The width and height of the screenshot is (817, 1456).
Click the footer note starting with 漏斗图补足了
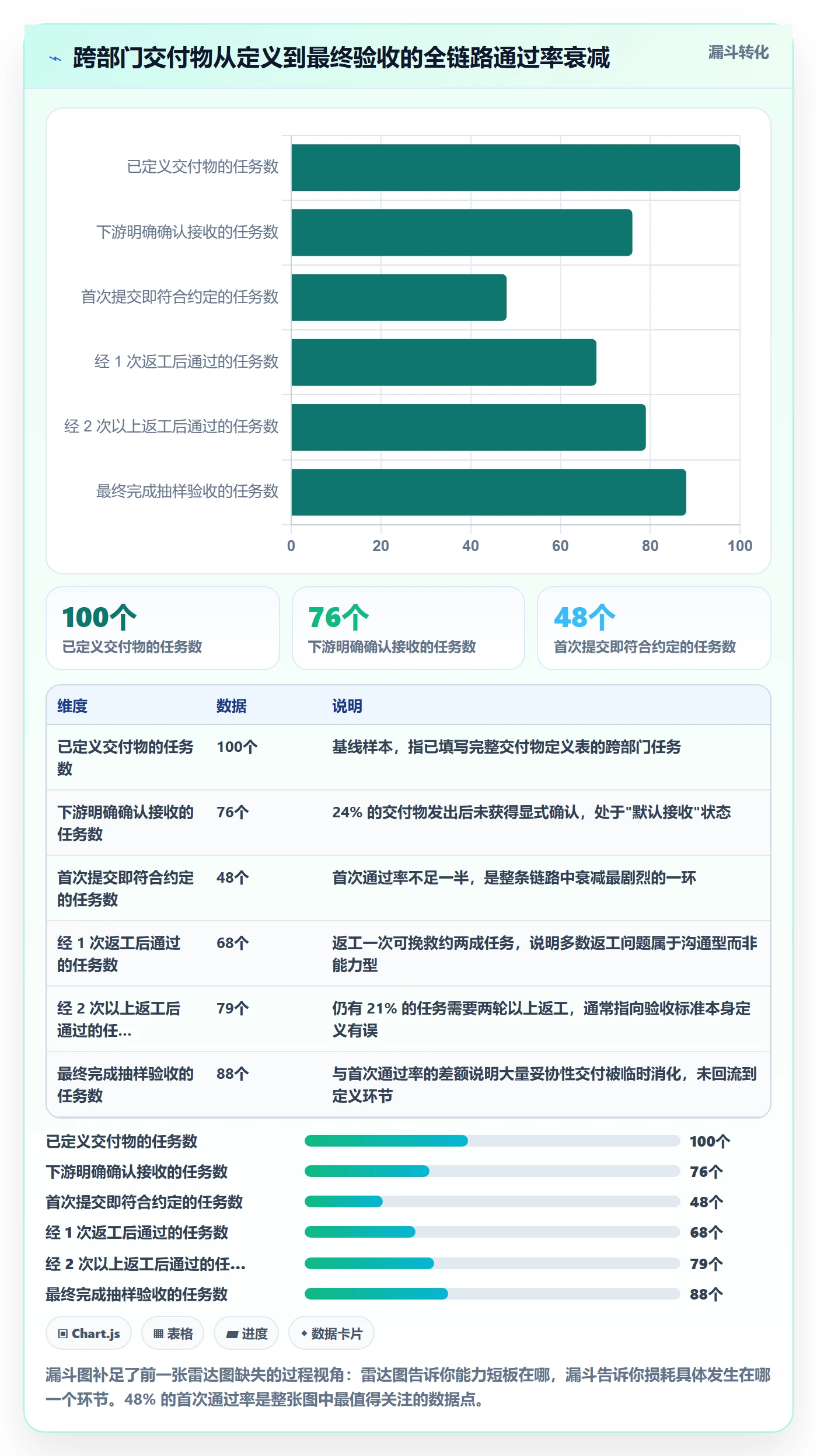(408, 1387)
